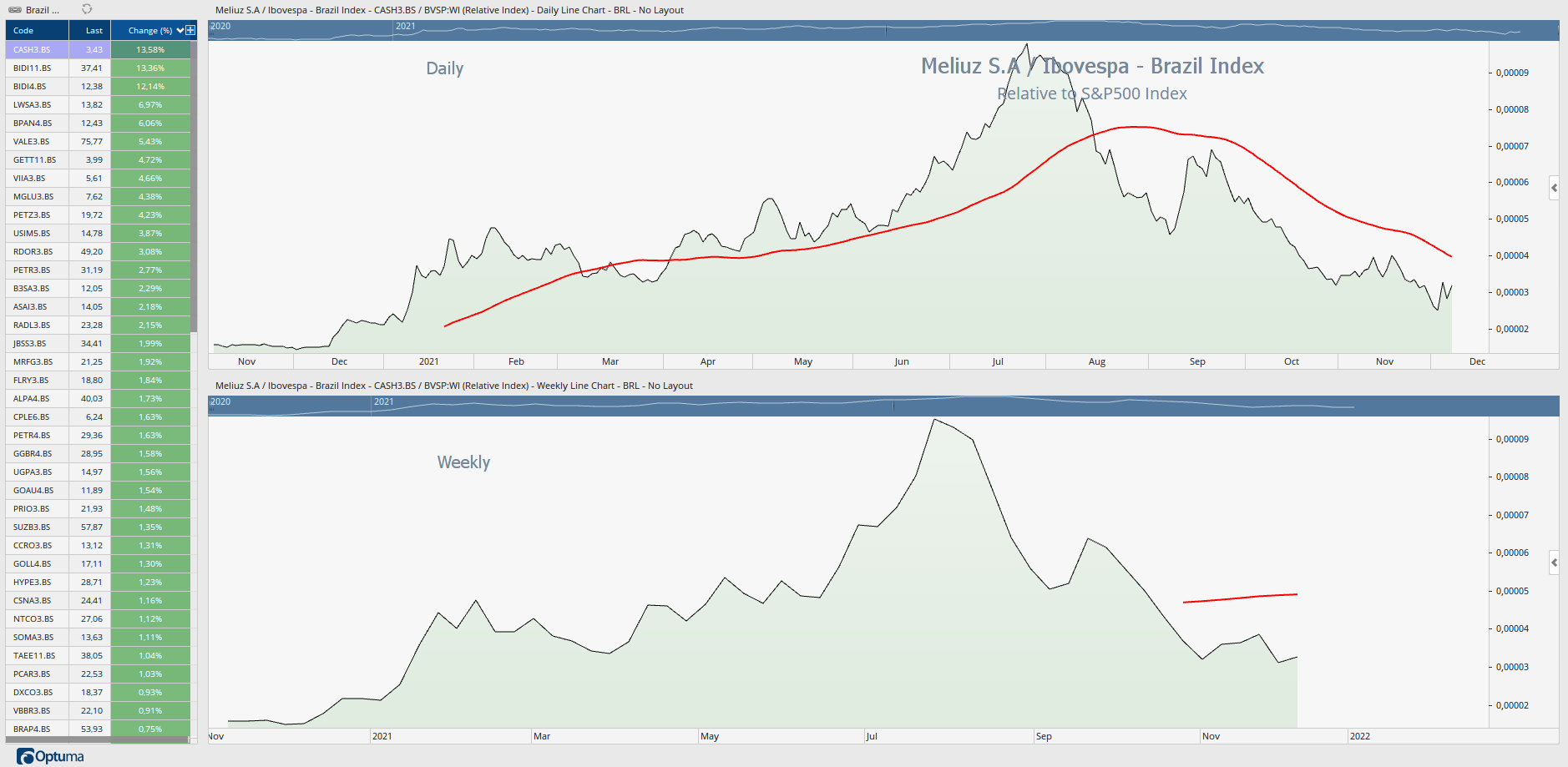Click the BIDI11.BS entry in the watchlist
The width and height of the screenshot is (1568, 767).
coord(33,68)
